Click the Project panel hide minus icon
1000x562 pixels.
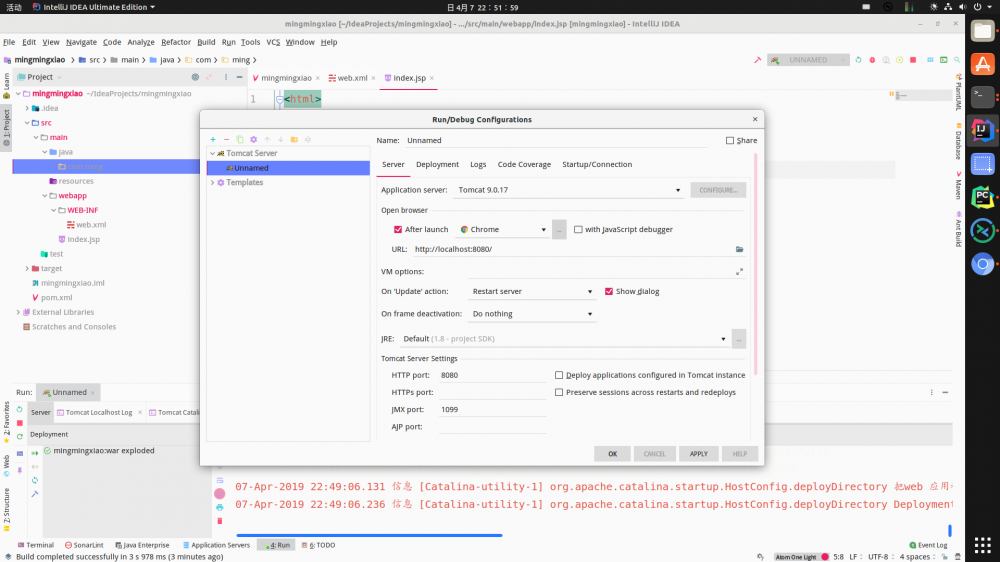pos(240,77)
